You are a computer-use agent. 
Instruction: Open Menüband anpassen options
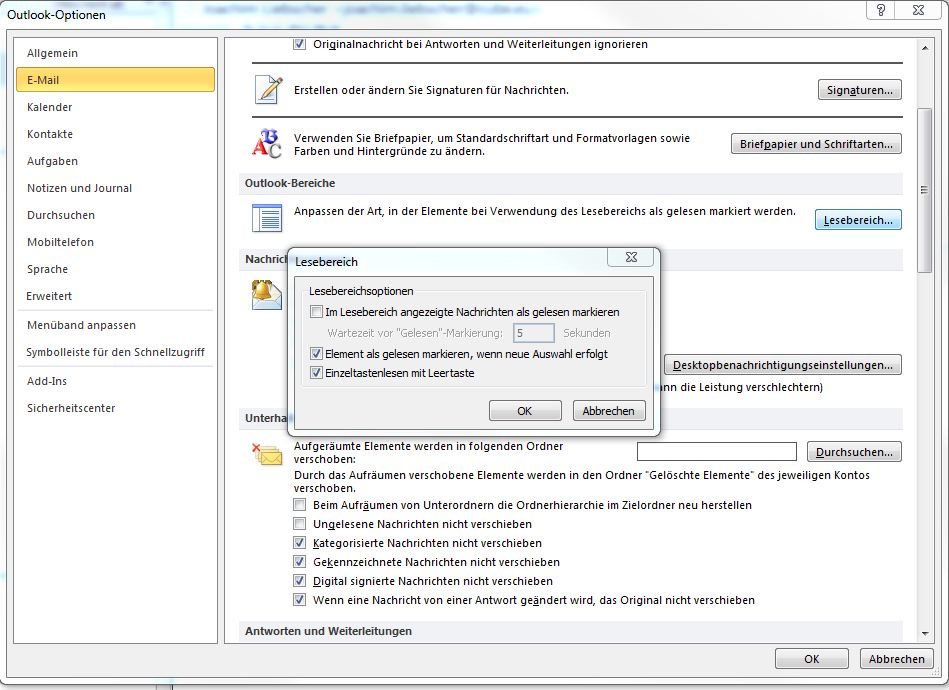click(x=116, y=325)
